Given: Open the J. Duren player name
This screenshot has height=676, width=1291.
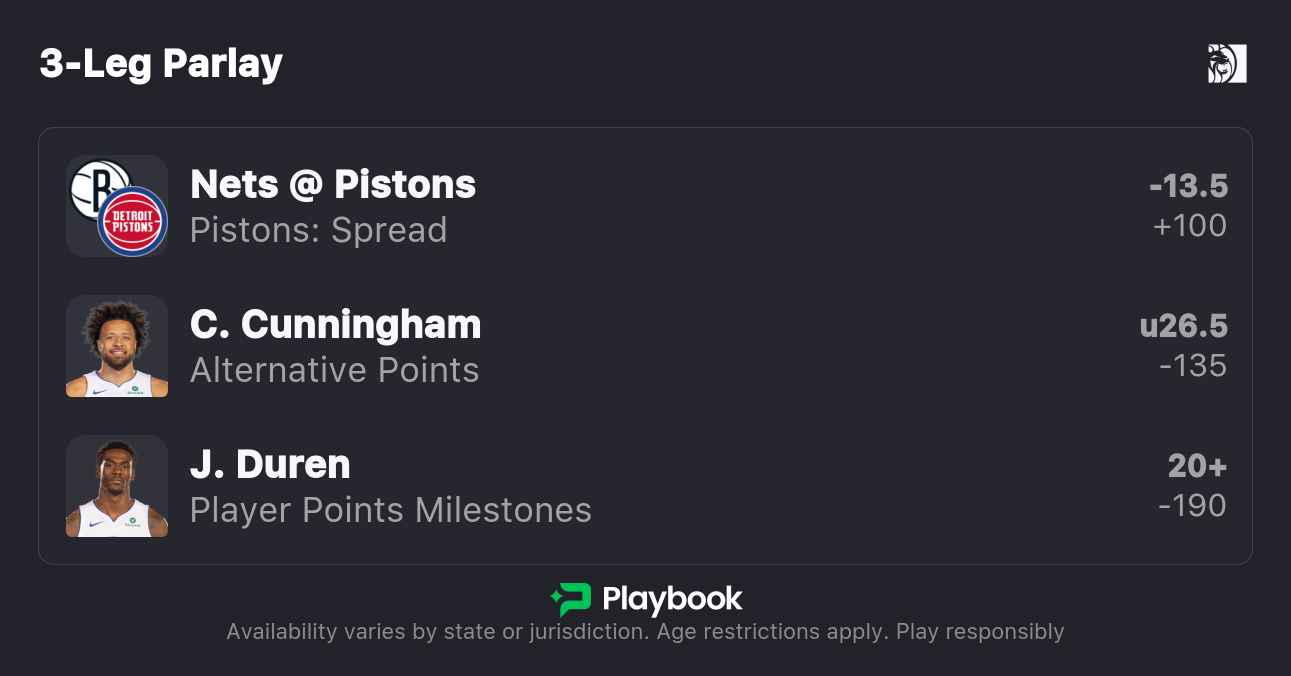Looking at the screenshot, I should (x=270, y=465).
